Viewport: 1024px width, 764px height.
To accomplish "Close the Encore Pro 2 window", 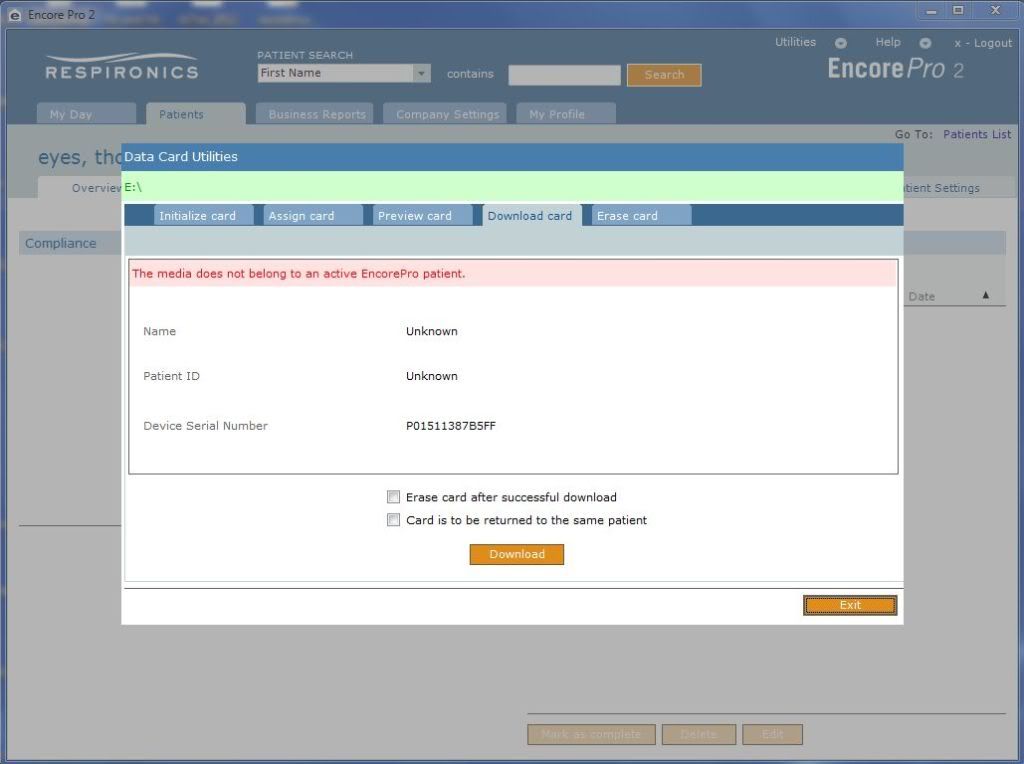I will click(995, 10).
